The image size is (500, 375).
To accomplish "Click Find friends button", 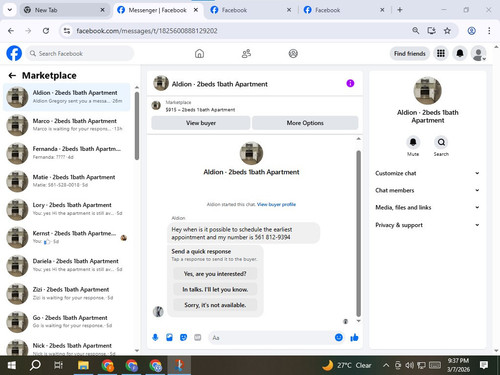I will 410,53.
